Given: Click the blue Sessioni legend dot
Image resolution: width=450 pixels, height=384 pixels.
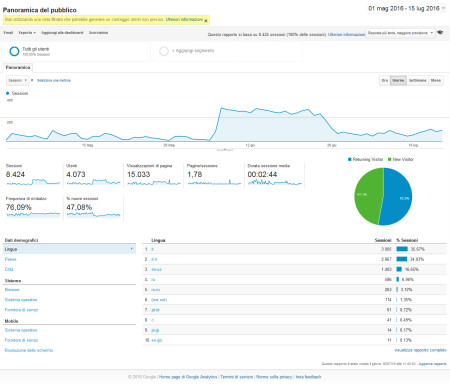Looking at the screenshot, I should click(x=7, y=93).
